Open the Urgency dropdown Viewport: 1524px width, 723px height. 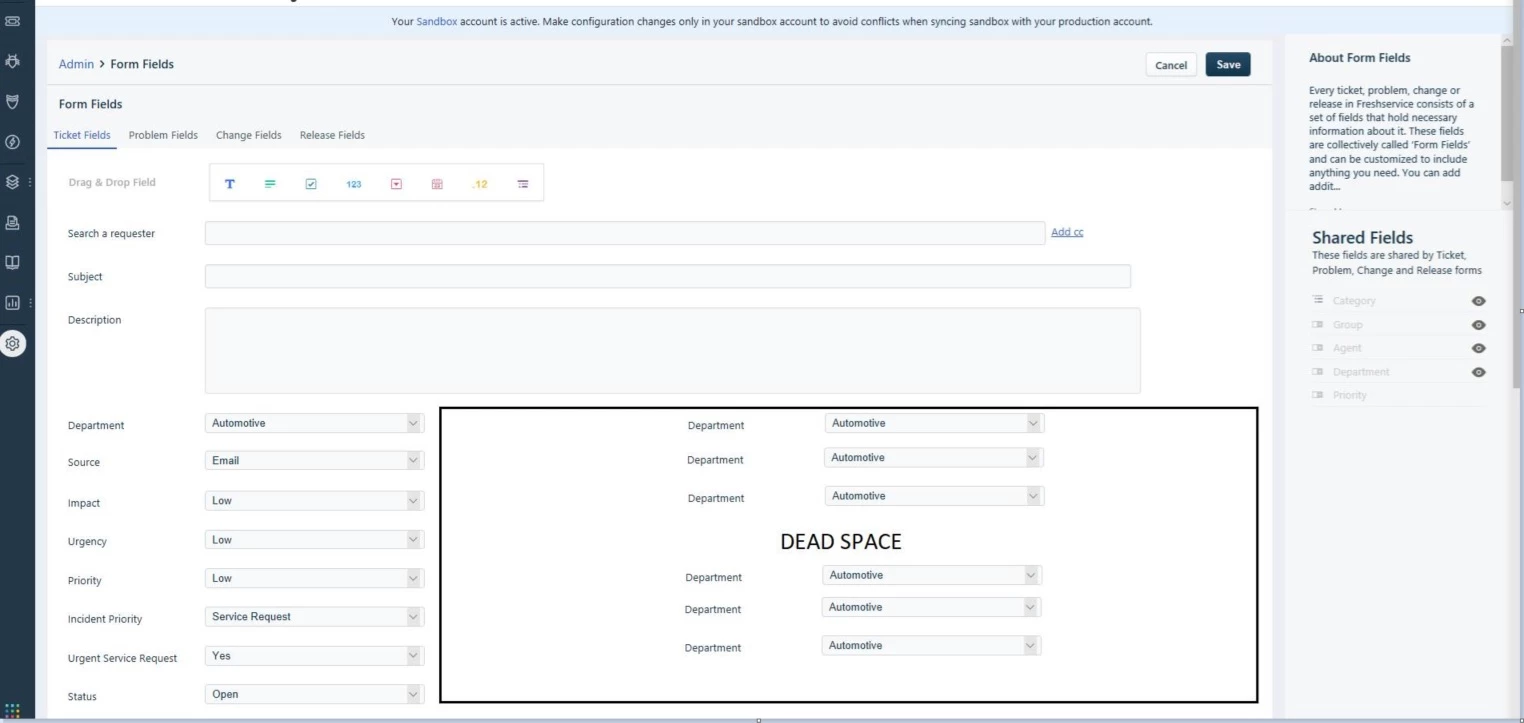pyautogui.click(x=314, y=540)
